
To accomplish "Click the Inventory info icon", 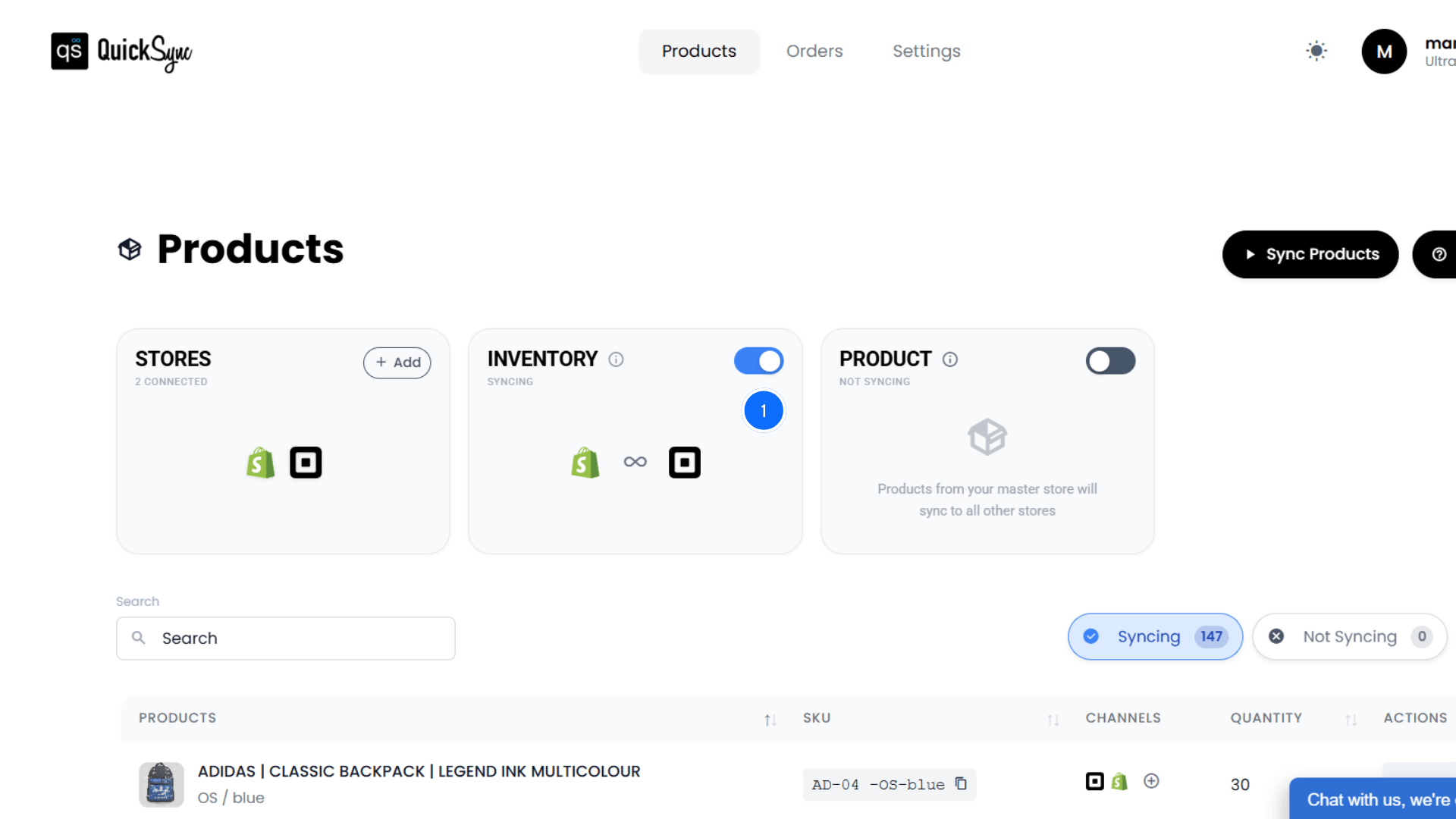I will (x=616, y=359).
